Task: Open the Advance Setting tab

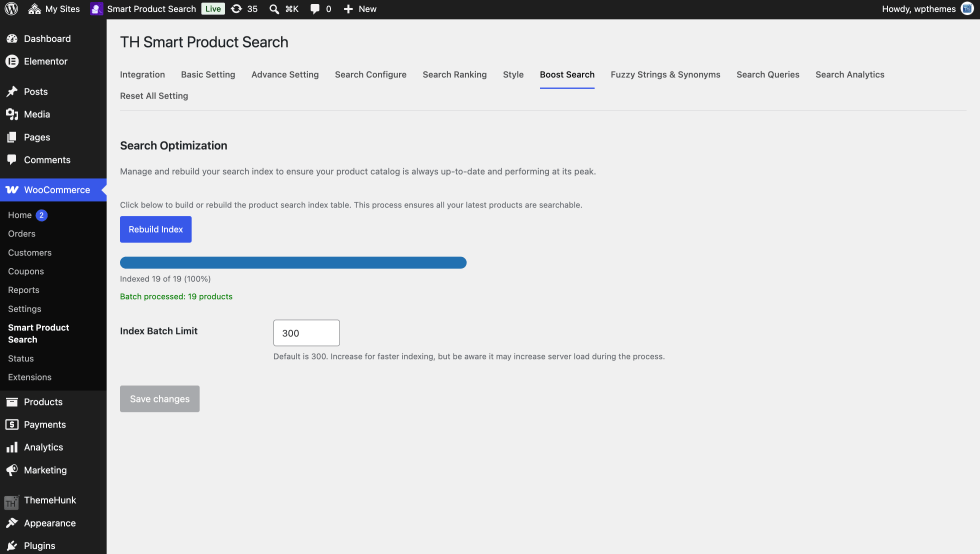Action: click(x=285, y=74)
